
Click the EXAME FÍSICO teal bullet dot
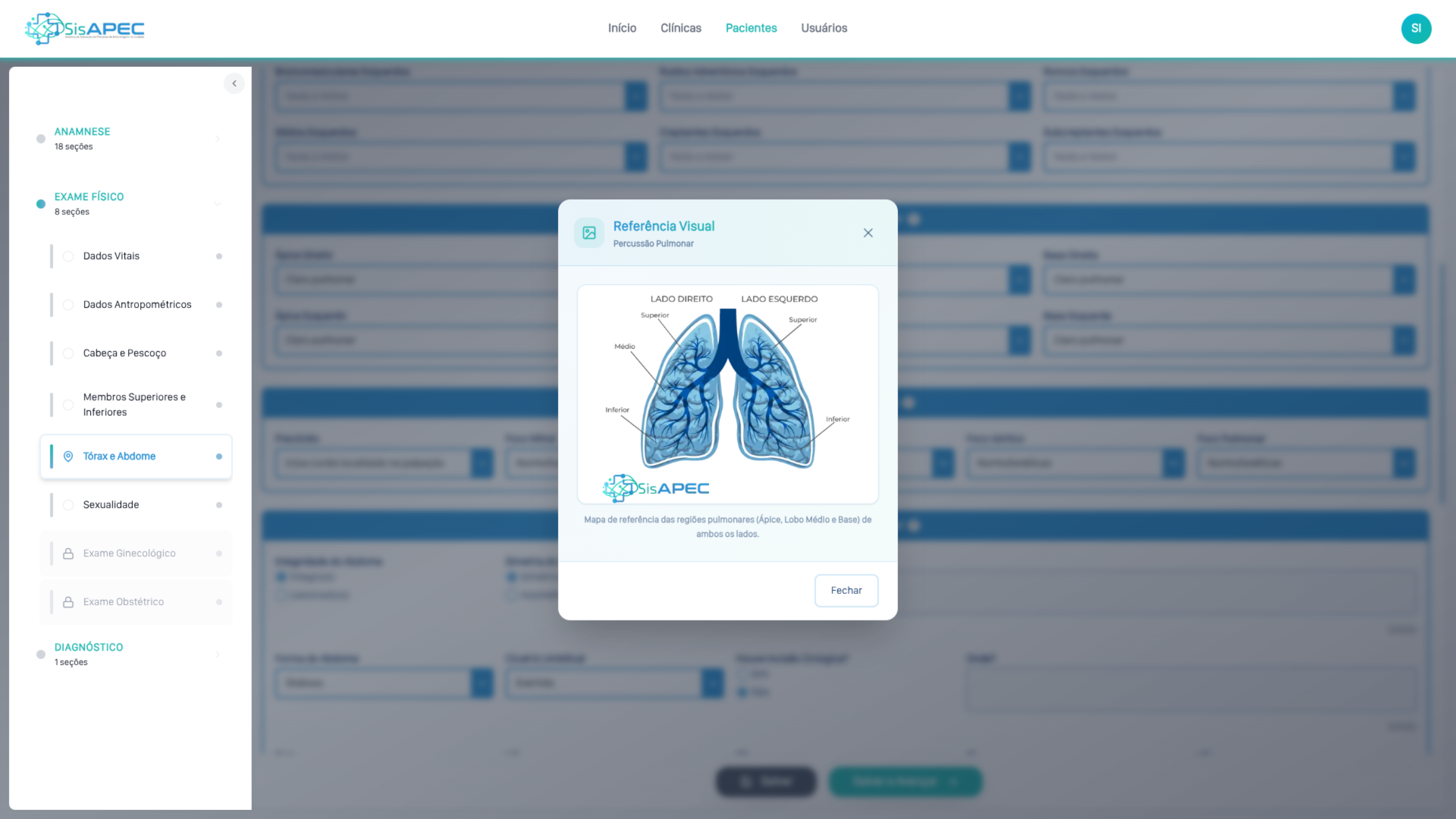pyautogui.click(x=41, y=204)
